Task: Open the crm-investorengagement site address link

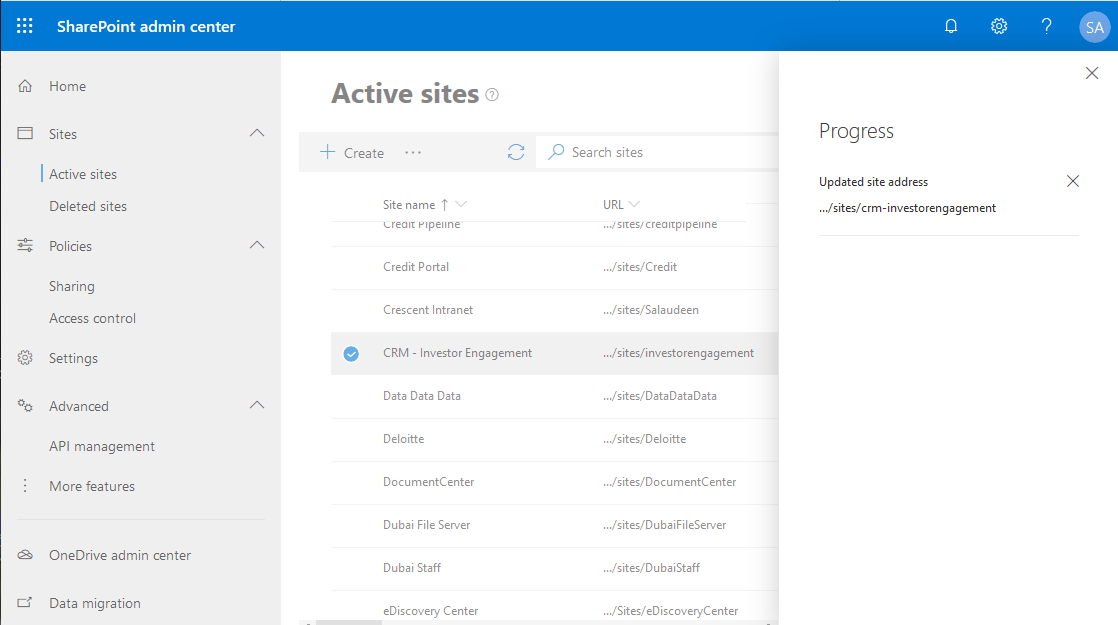Action: pos(908,208)
